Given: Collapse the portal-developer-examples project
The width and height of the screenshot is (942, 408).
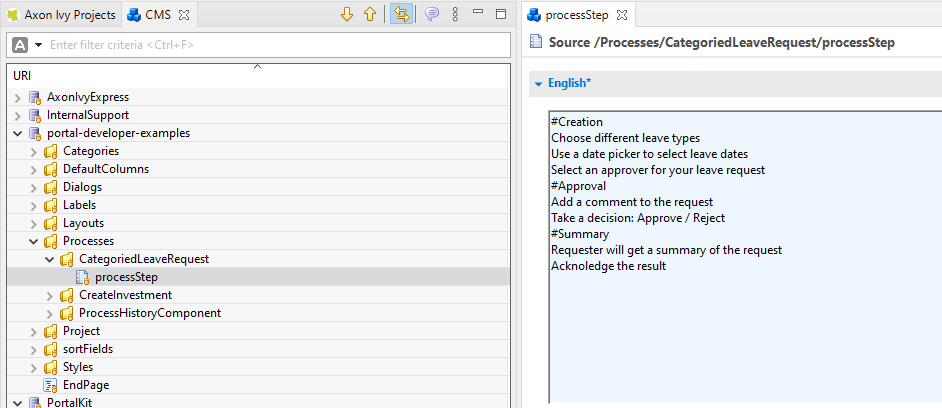Looking at the screenshot, I should pos(17,133).
